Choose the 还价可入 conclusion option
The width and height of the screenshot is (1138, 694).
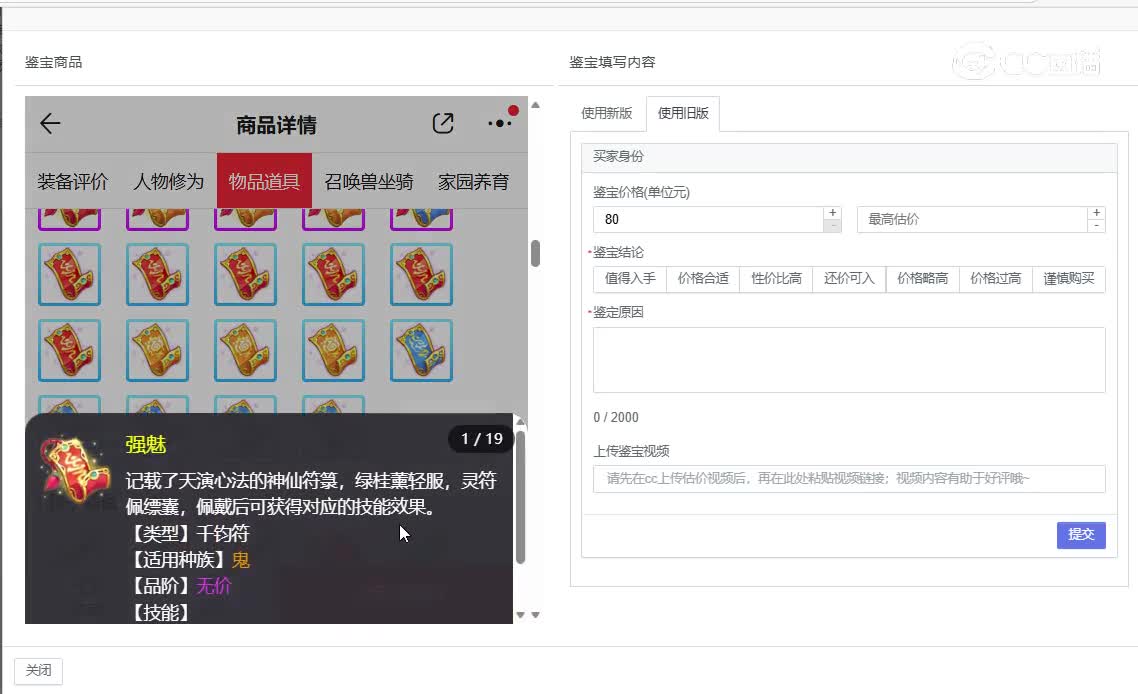pyautogui.click(x=849, y=279)
